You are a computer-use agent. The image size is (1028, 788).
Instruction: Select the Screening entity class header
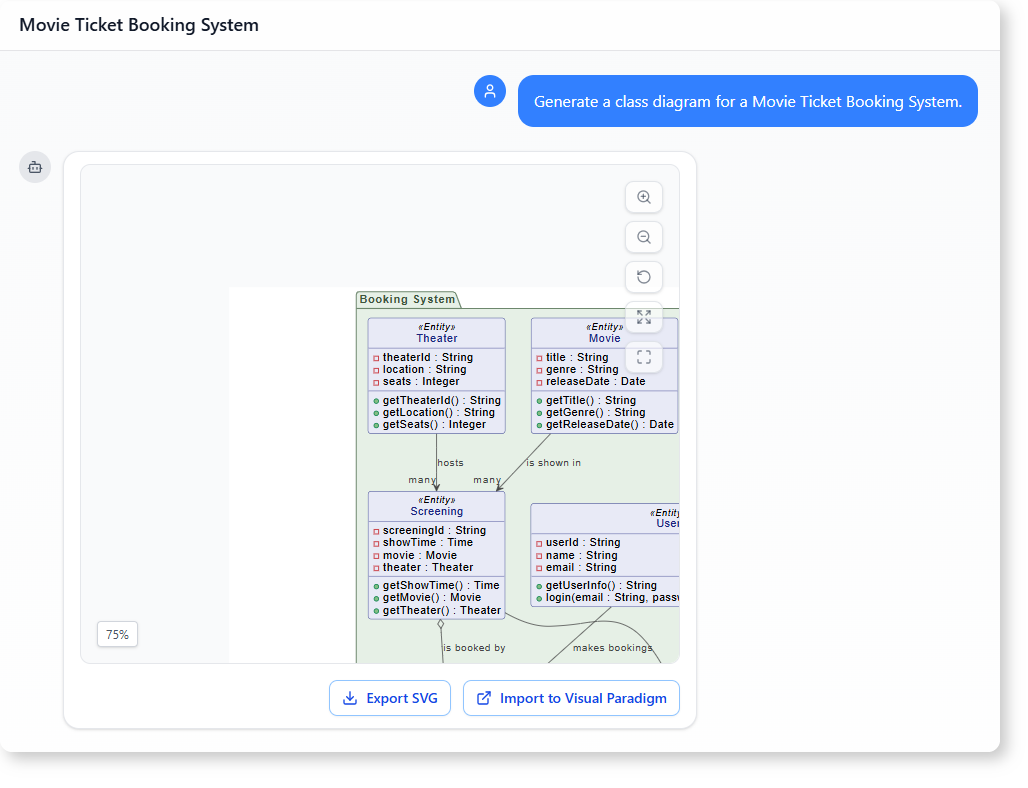pos(436,506)
